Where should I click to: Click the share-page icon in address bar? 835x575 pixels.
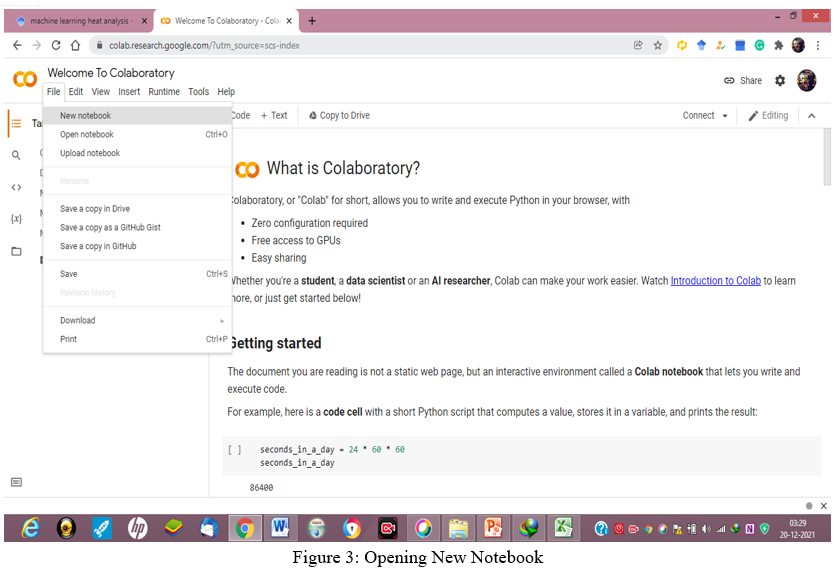point(638,45)
